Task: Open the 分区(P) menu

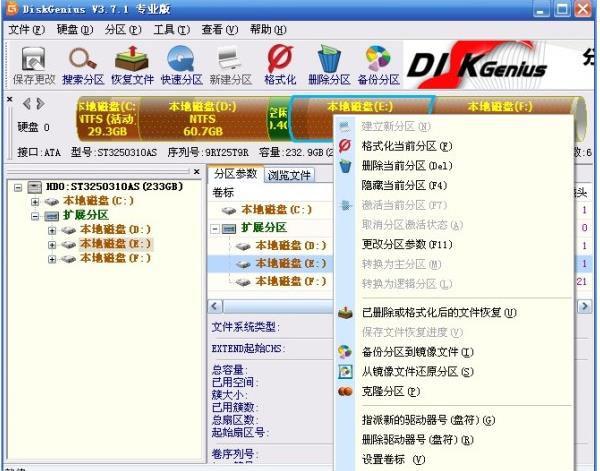Action: [x=123, y=29]
